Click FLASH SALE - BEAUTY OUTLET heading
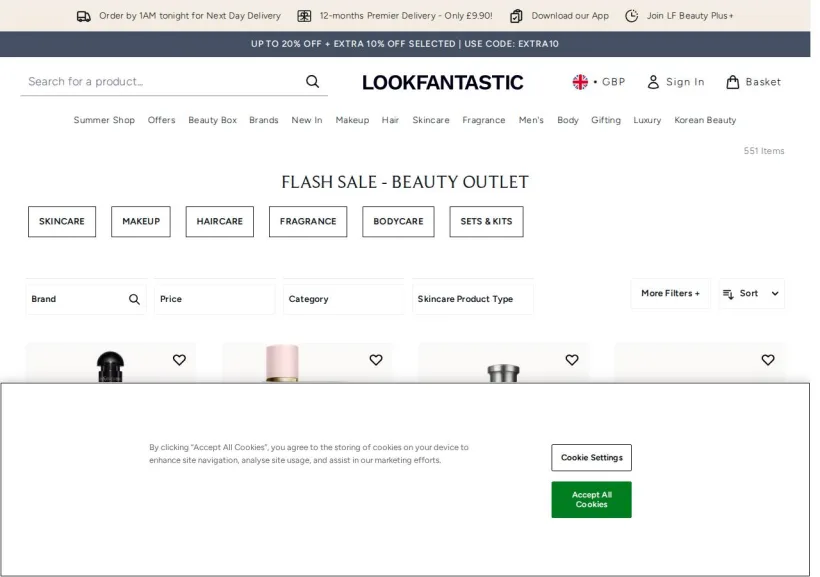 (405, 182)
